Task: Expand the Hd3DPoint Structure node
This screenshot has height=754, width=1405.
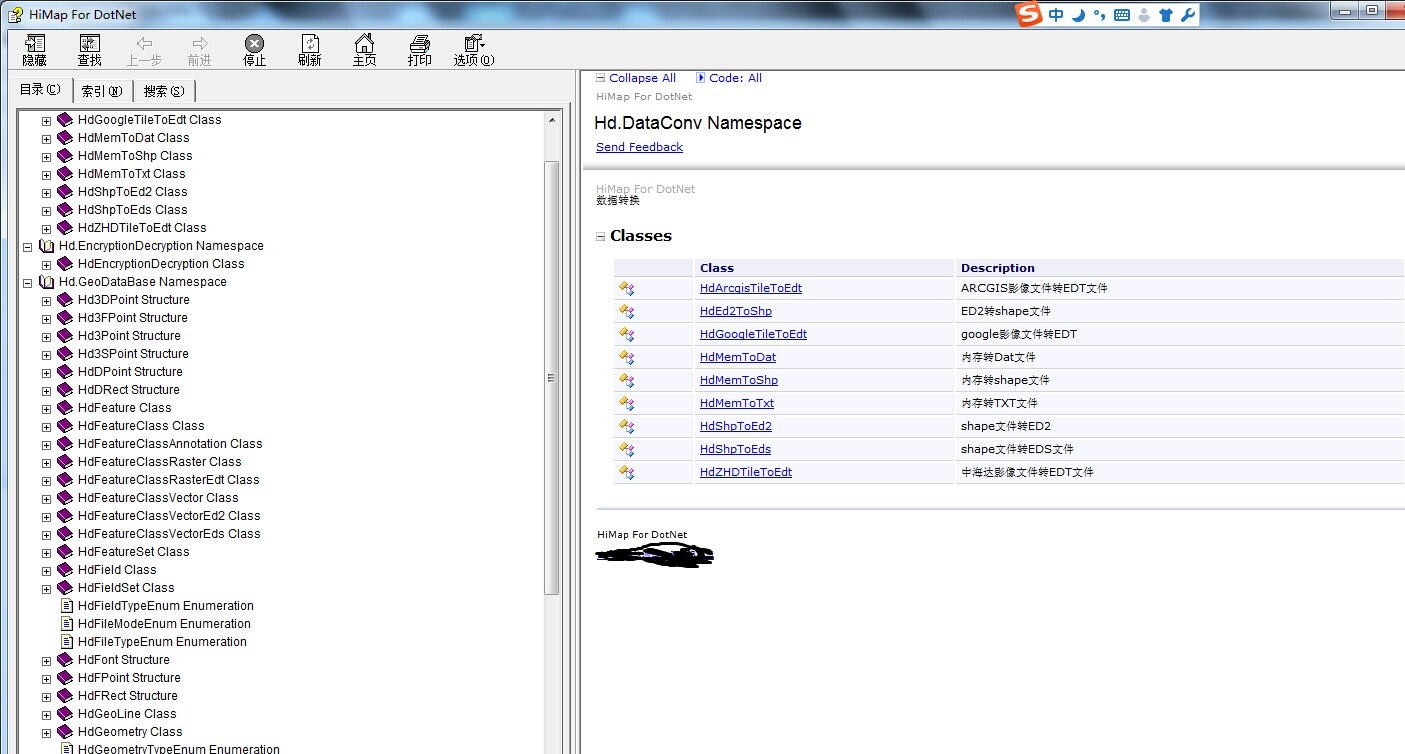Action: (46, 300)
